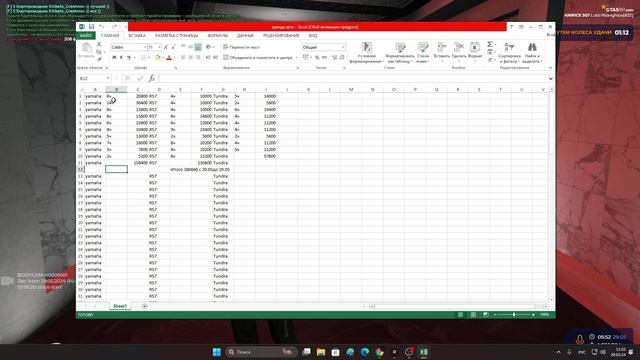This screenshot has height=360, width=640.
Task: Click the Decrease Indent icon
Action: [x=208, y=58]
